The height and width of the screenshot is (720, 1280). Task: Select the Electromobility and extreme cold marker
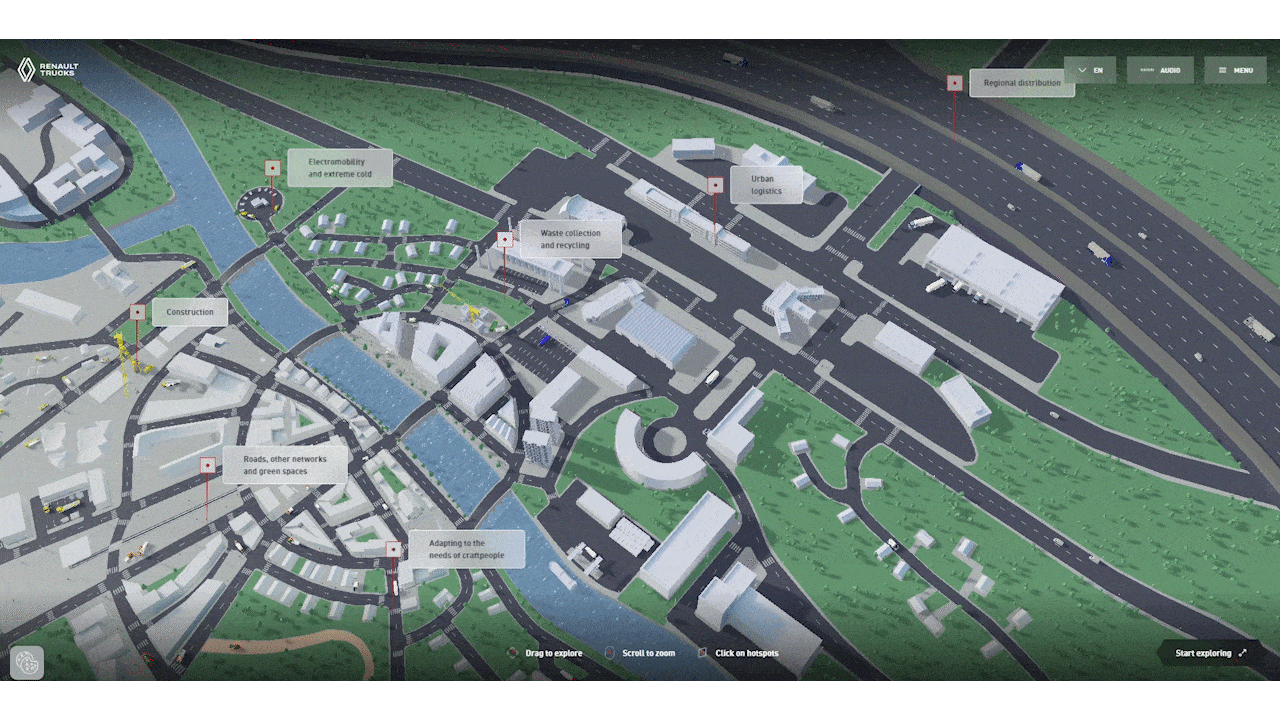[272, 168]
